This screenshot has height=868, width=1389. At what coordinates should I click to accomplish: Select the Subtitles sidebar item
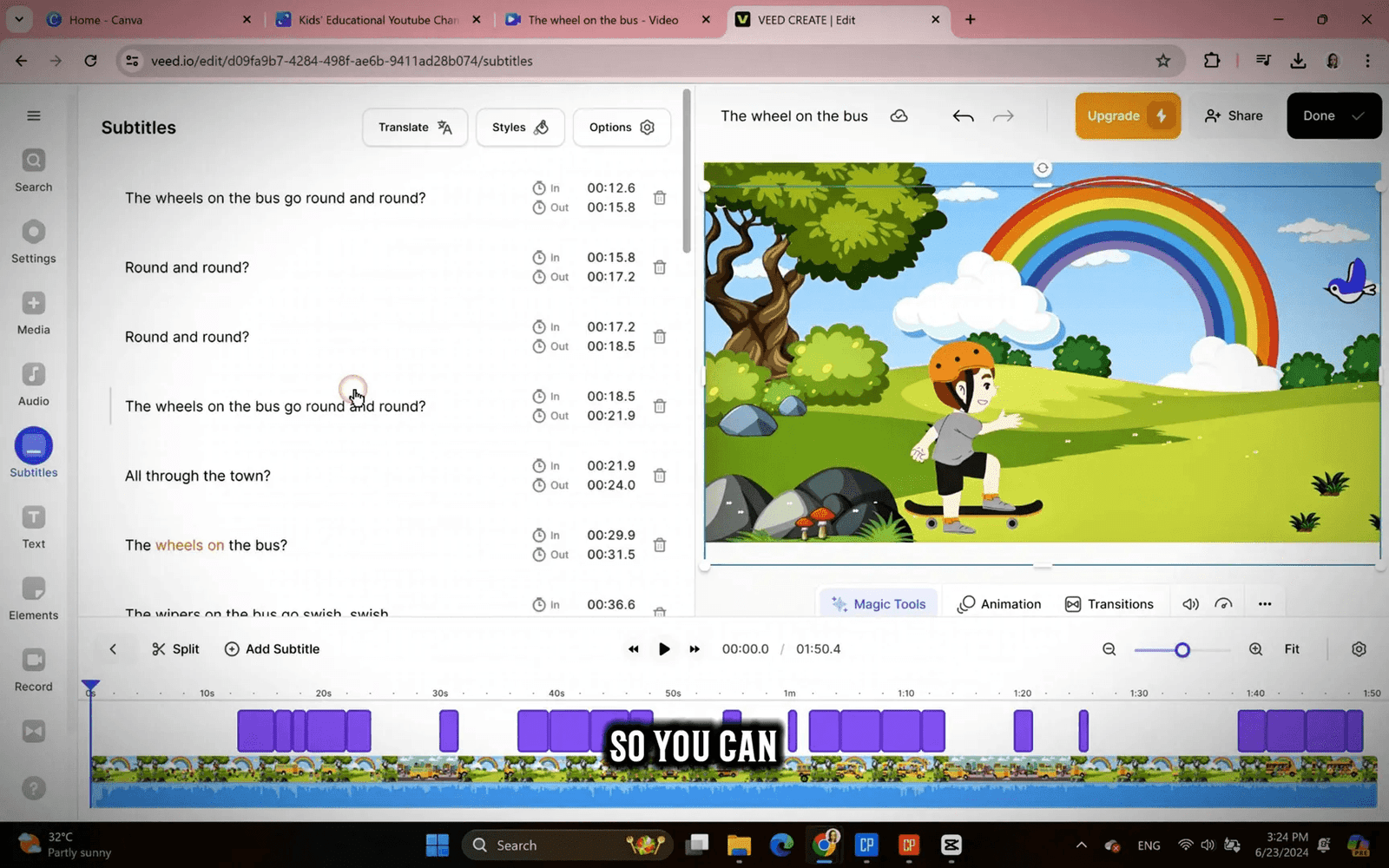point(34,454)
